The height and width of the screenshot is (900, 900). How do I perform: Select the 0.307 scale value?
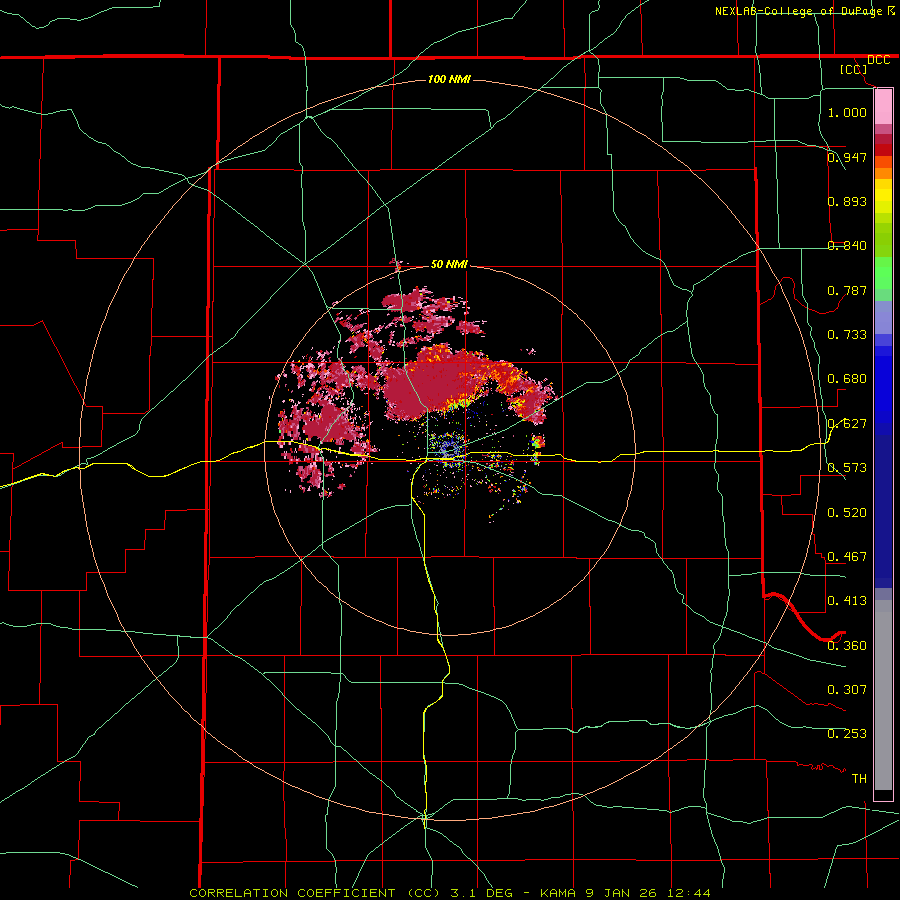(847, 689)
